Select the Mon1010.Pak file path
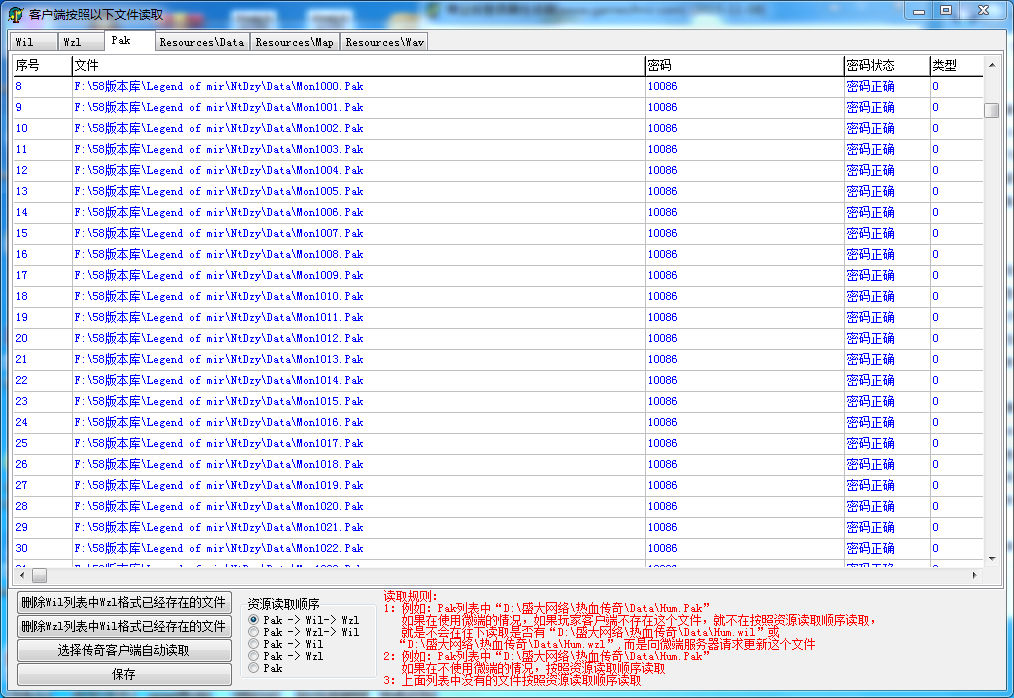The image size is (1014, 698). (x=219, y=296)
